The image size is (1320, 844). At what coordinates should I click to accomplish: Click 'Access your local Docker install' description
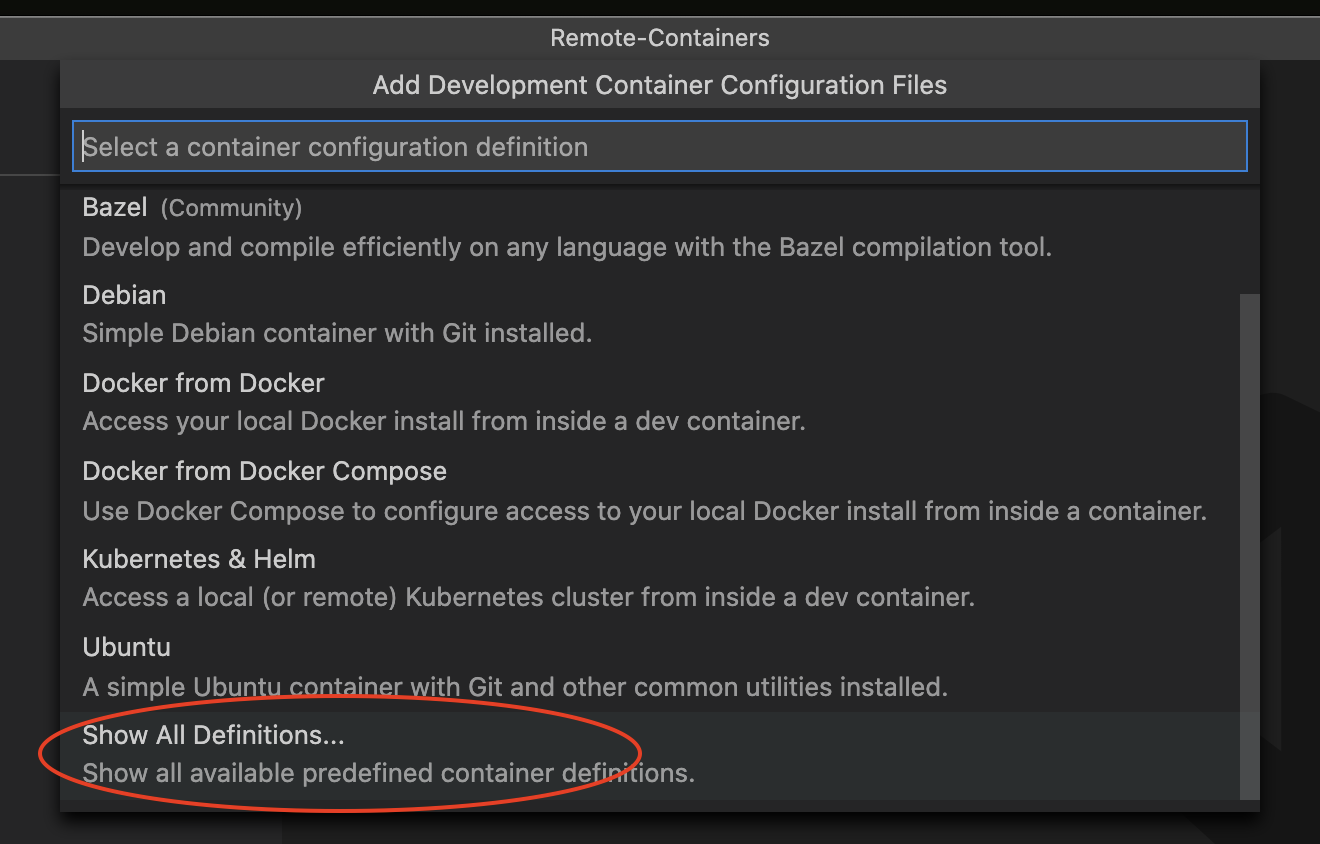[444, 421]
